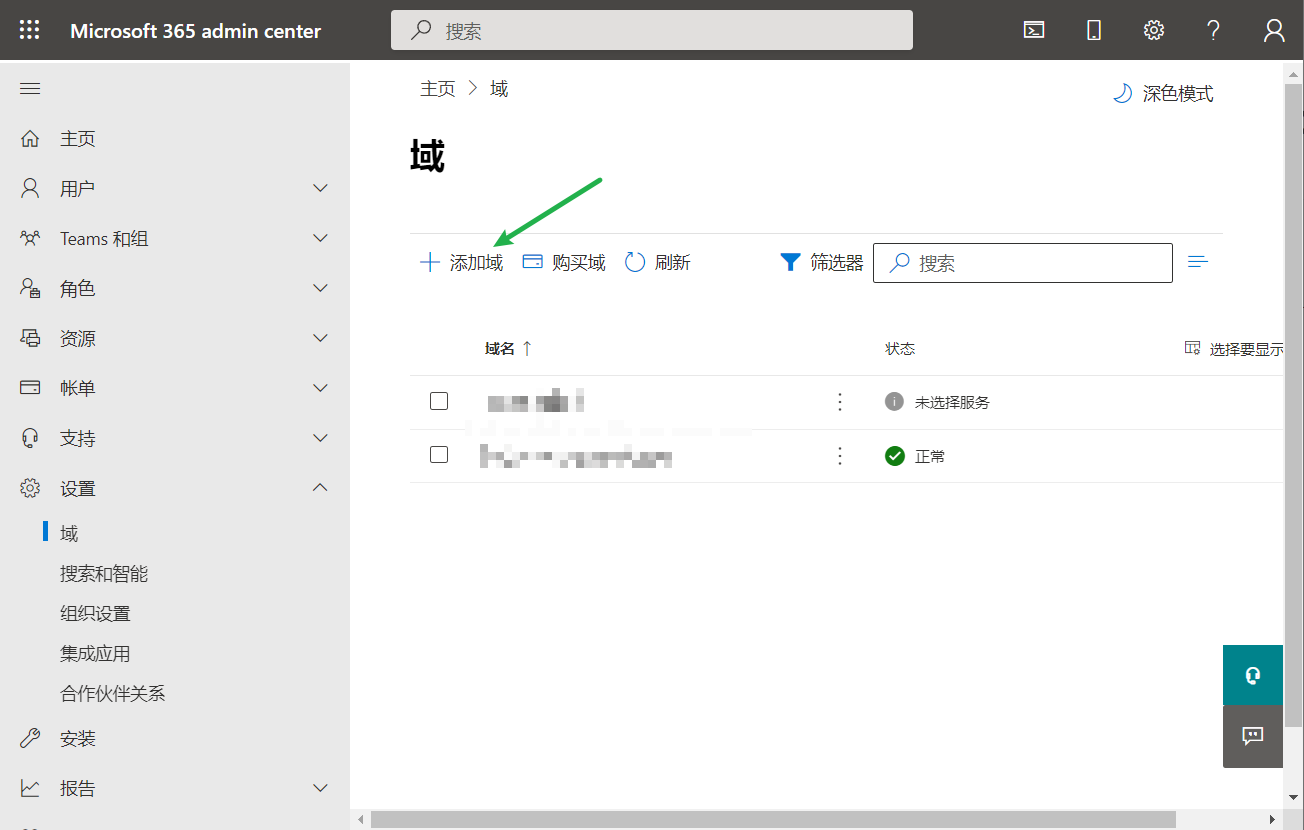
Task: Toggle 深色模式 dark mode
Action: click(1163, 94)
